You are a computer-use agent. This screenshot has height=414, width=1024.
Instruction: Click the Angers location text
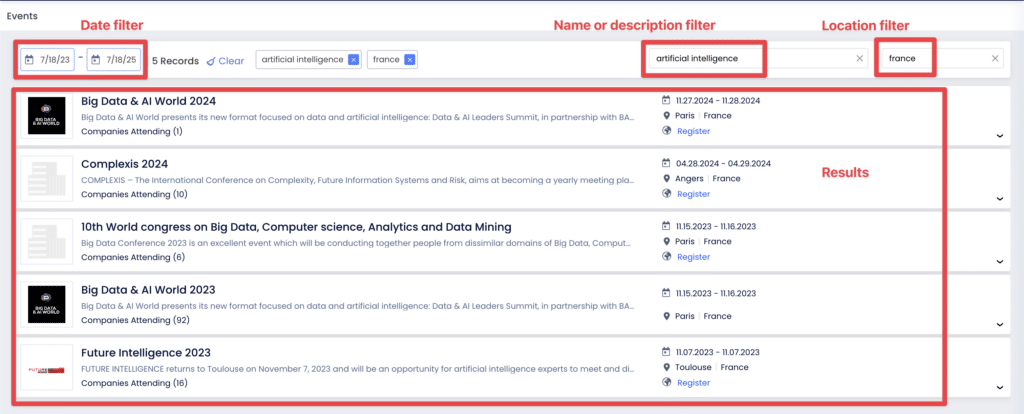coord(690,178)
